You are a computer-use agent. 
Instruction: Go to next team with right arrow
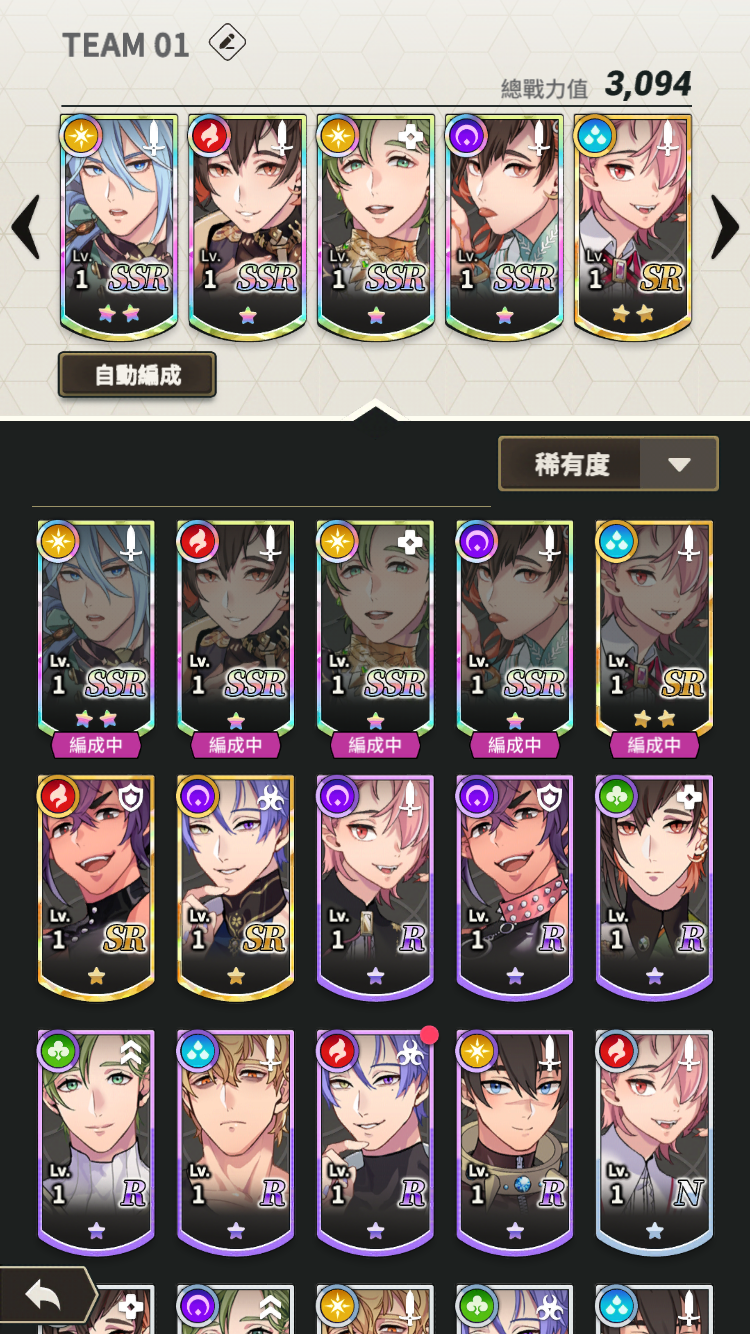[x=725, y=228]
